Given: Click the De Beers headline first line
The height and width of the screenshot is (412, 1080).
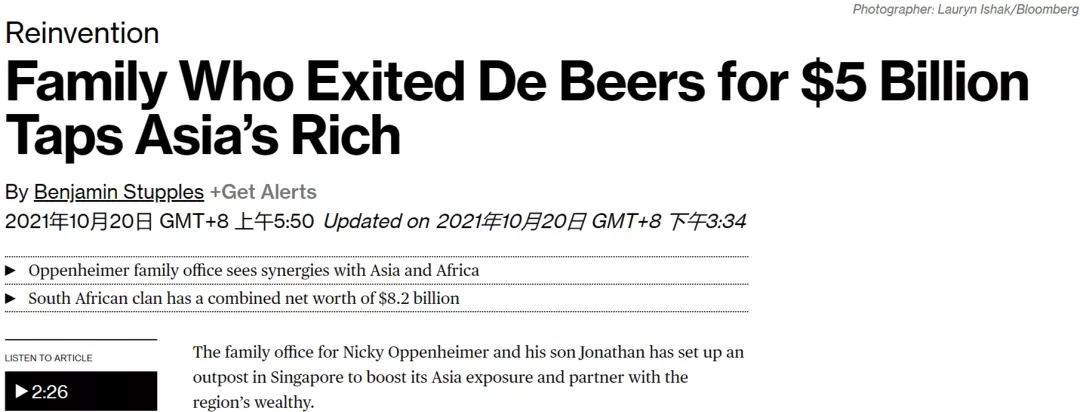Looking at the screenshot, I should pyautogui.click(x=517, y=82).
